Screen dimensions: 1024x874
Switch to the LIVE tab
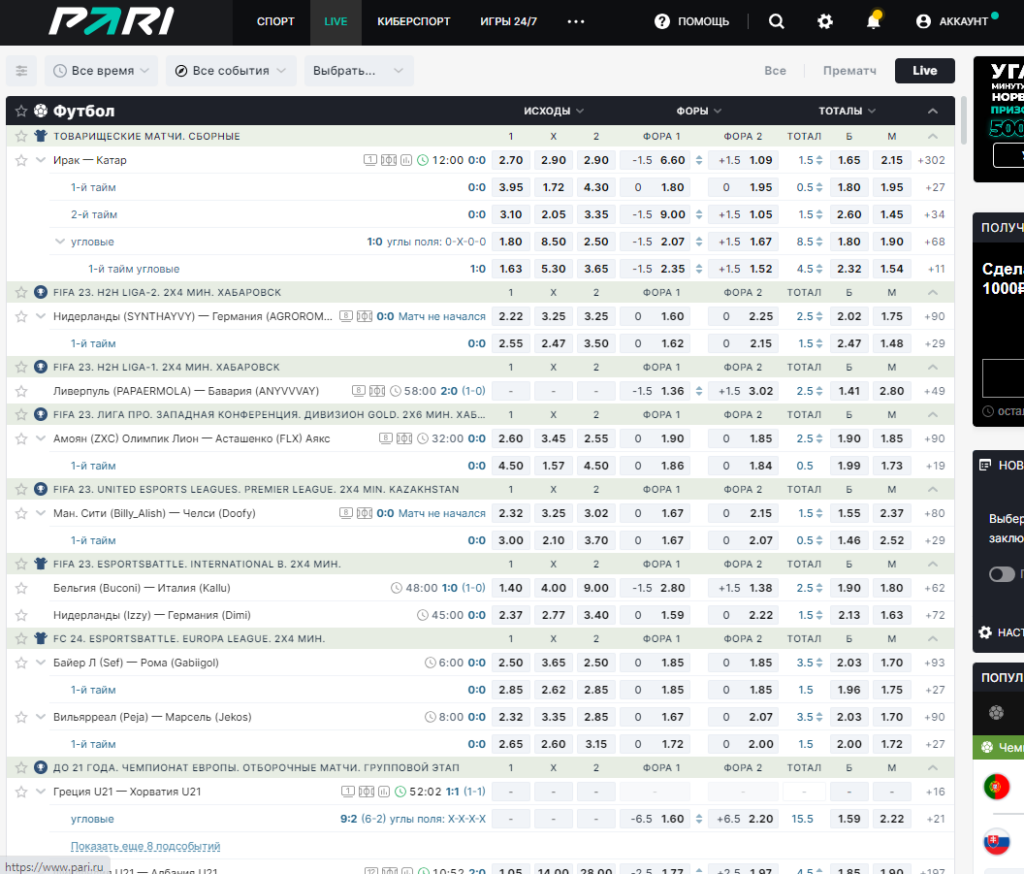[x=336, y=22]
